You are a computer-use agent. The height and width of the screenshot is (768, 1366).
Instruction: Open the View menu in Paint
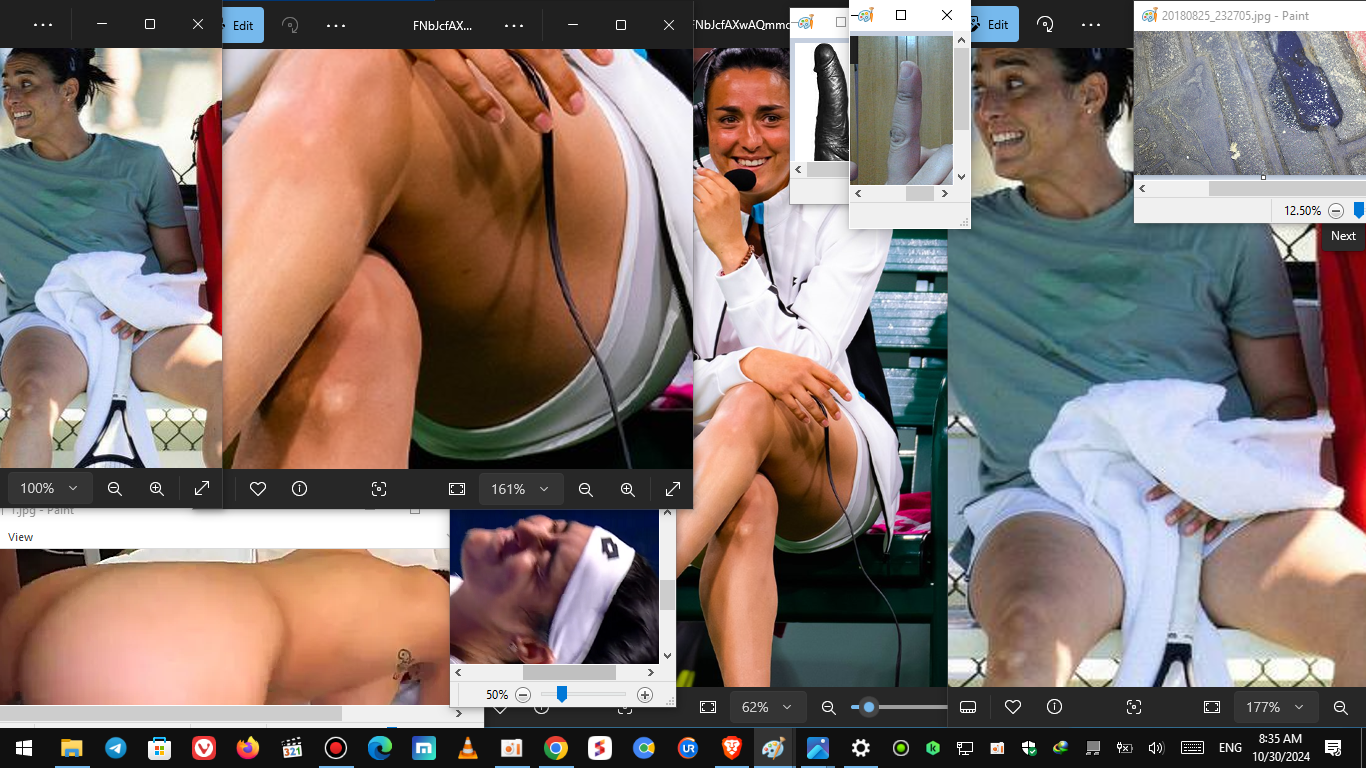[x=21, y=537]
